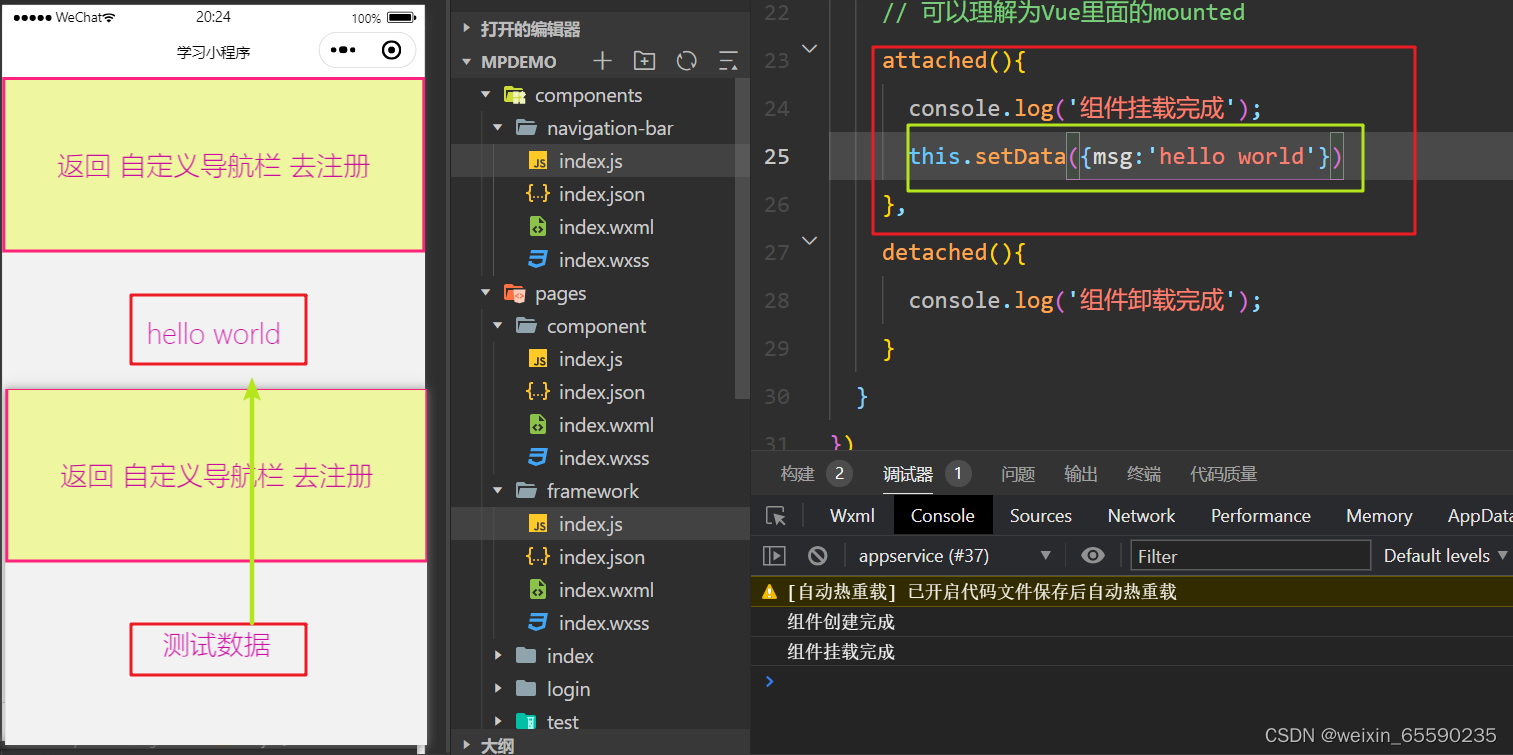Screen dimensions: 1513x755
Task: Click the new file icon beside MPDEMO
Action: [602, 61]
